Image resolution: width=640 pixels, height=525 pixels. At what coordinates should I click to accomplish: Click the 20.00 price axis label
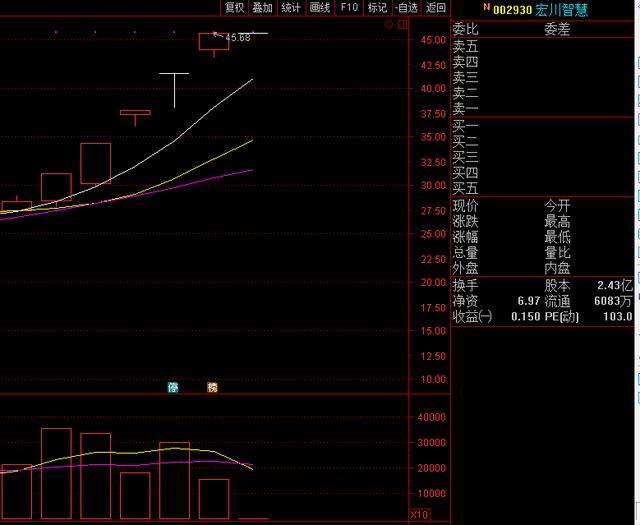pyautogui.click(x=433, y=283)
